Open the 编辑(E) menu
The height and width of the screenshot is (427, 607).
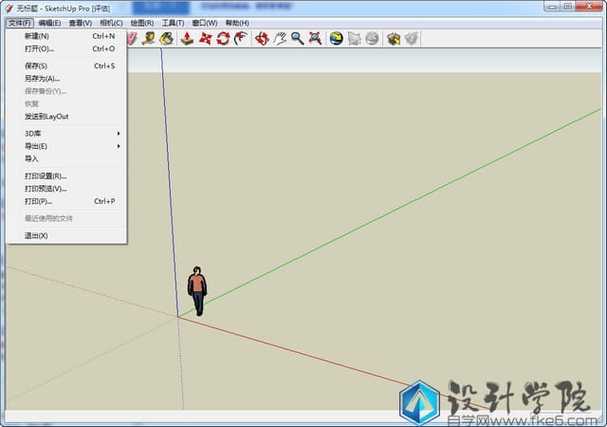(50, 23)
